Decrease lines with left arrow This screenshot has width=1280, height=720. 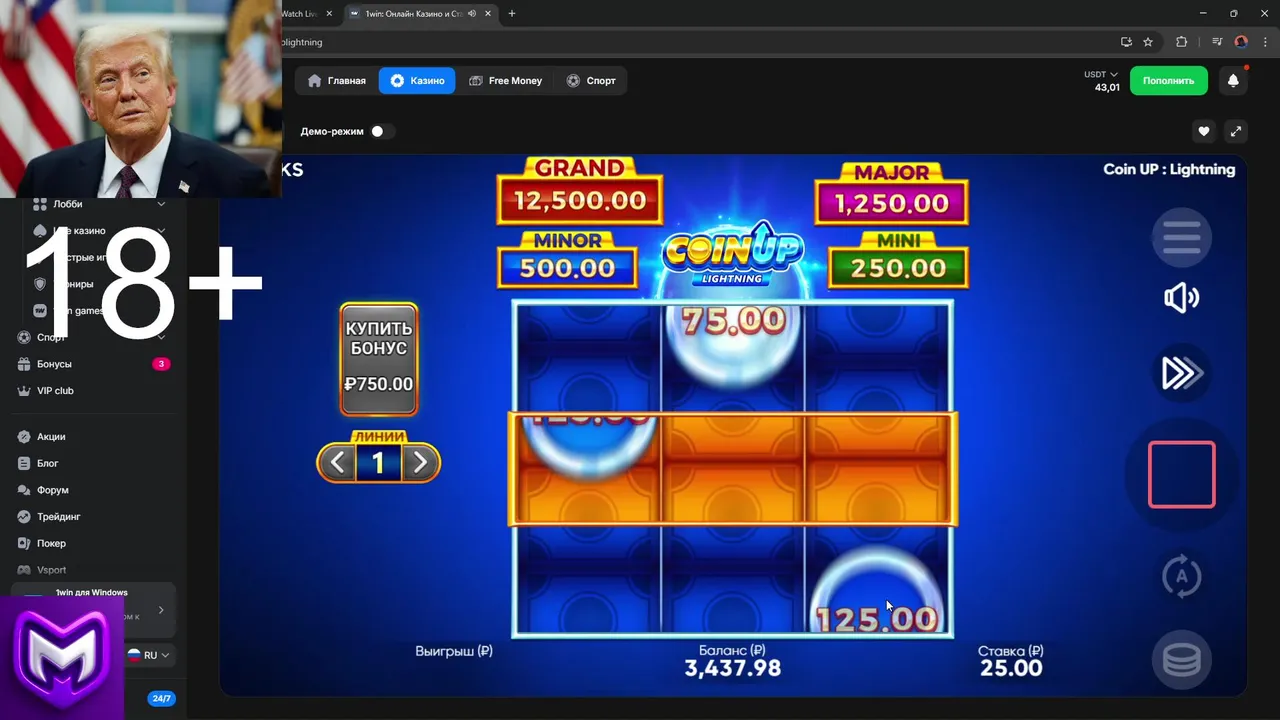(x=338, y=462)
